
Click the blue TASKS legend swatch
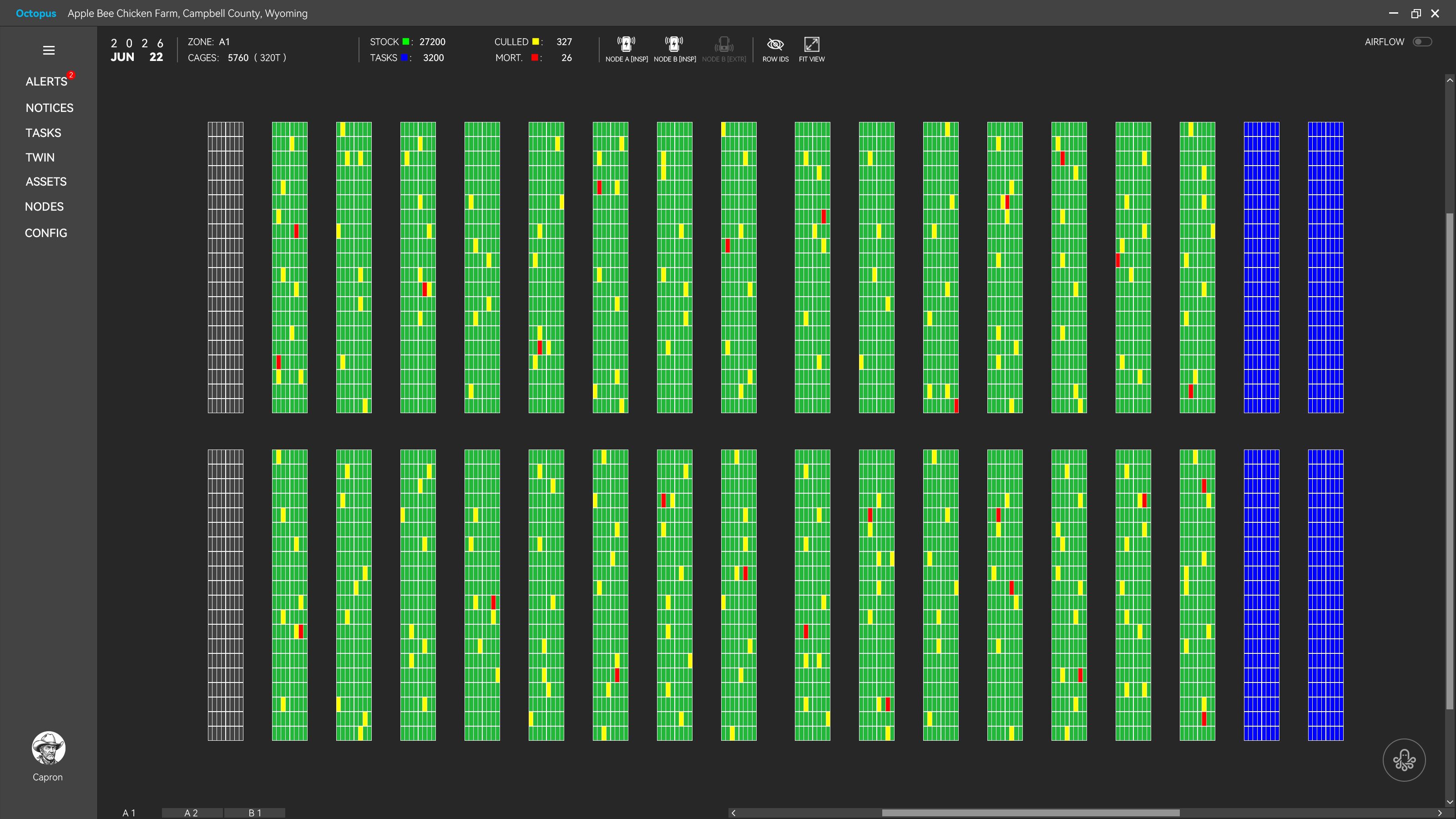point(404,58)
